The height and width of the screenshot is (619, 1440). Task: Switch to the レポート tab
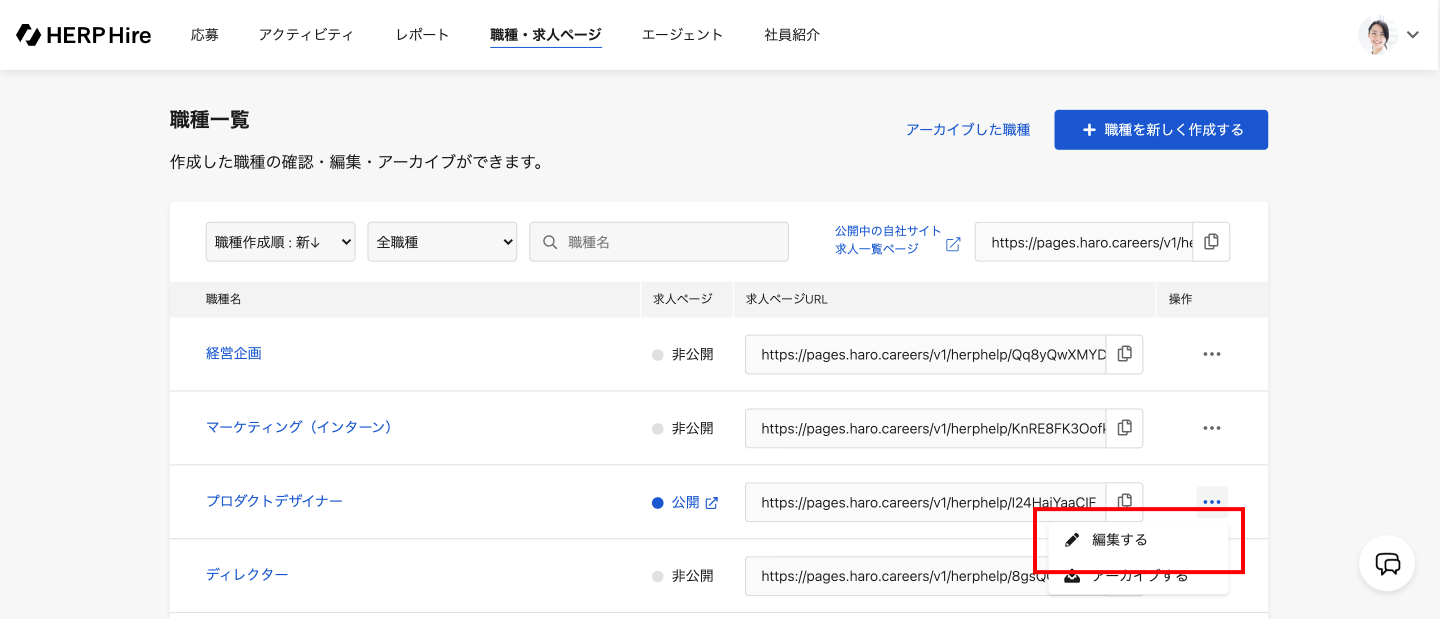[422, 35]
